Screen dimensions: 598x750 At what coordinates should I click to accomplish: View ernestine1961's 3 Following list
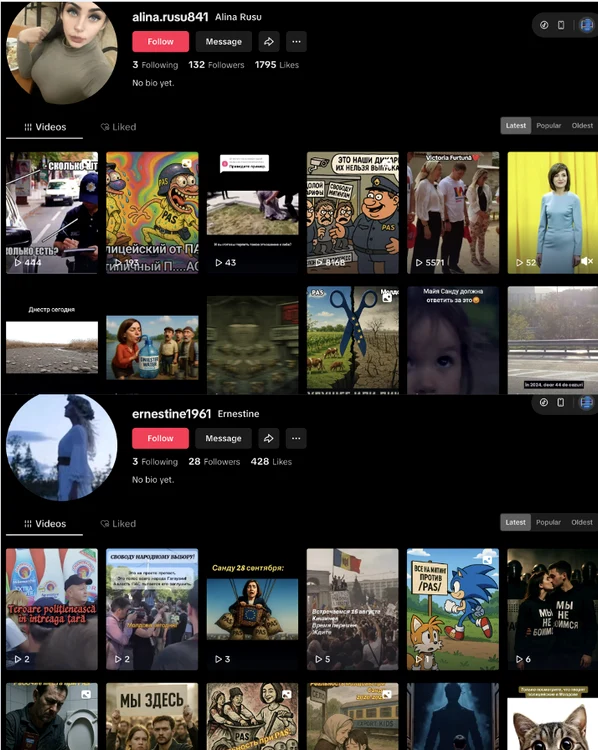[x=155, y=462]
